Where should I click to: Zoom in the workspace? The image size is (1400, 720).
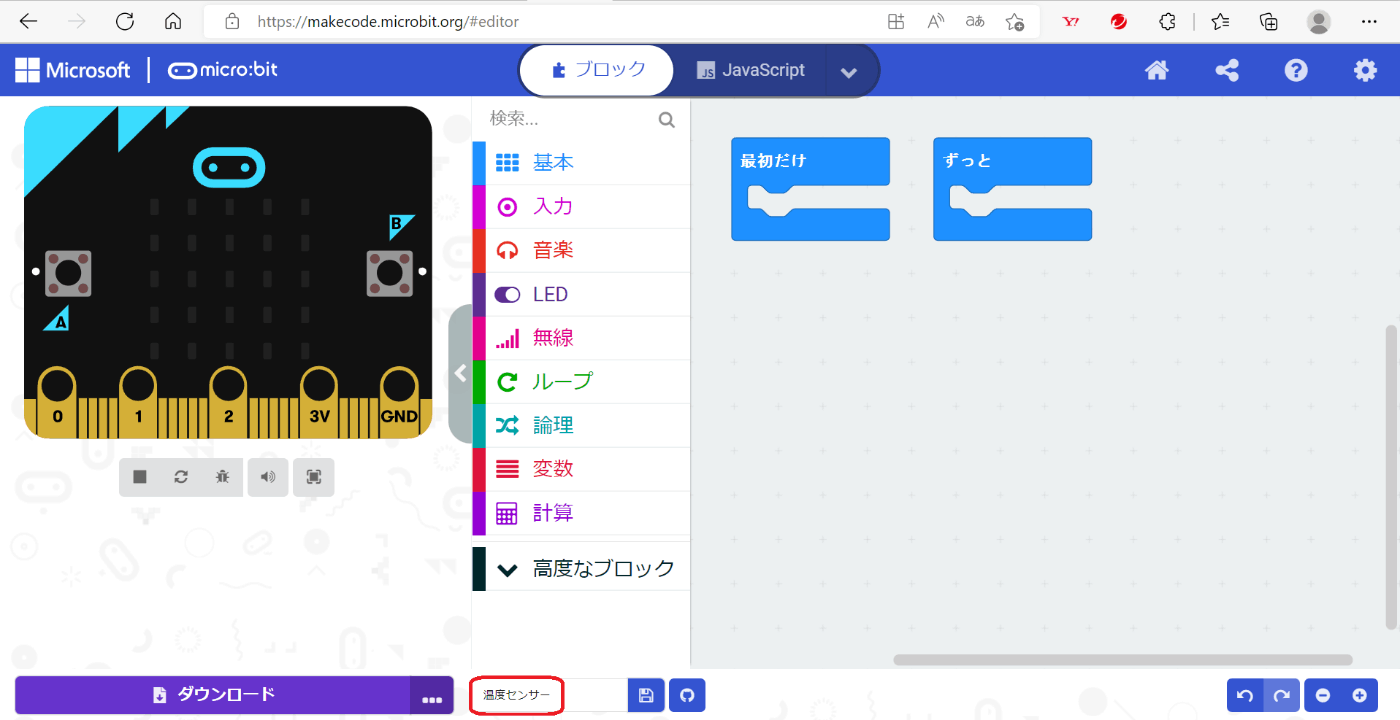click(x=1359, y=695)
